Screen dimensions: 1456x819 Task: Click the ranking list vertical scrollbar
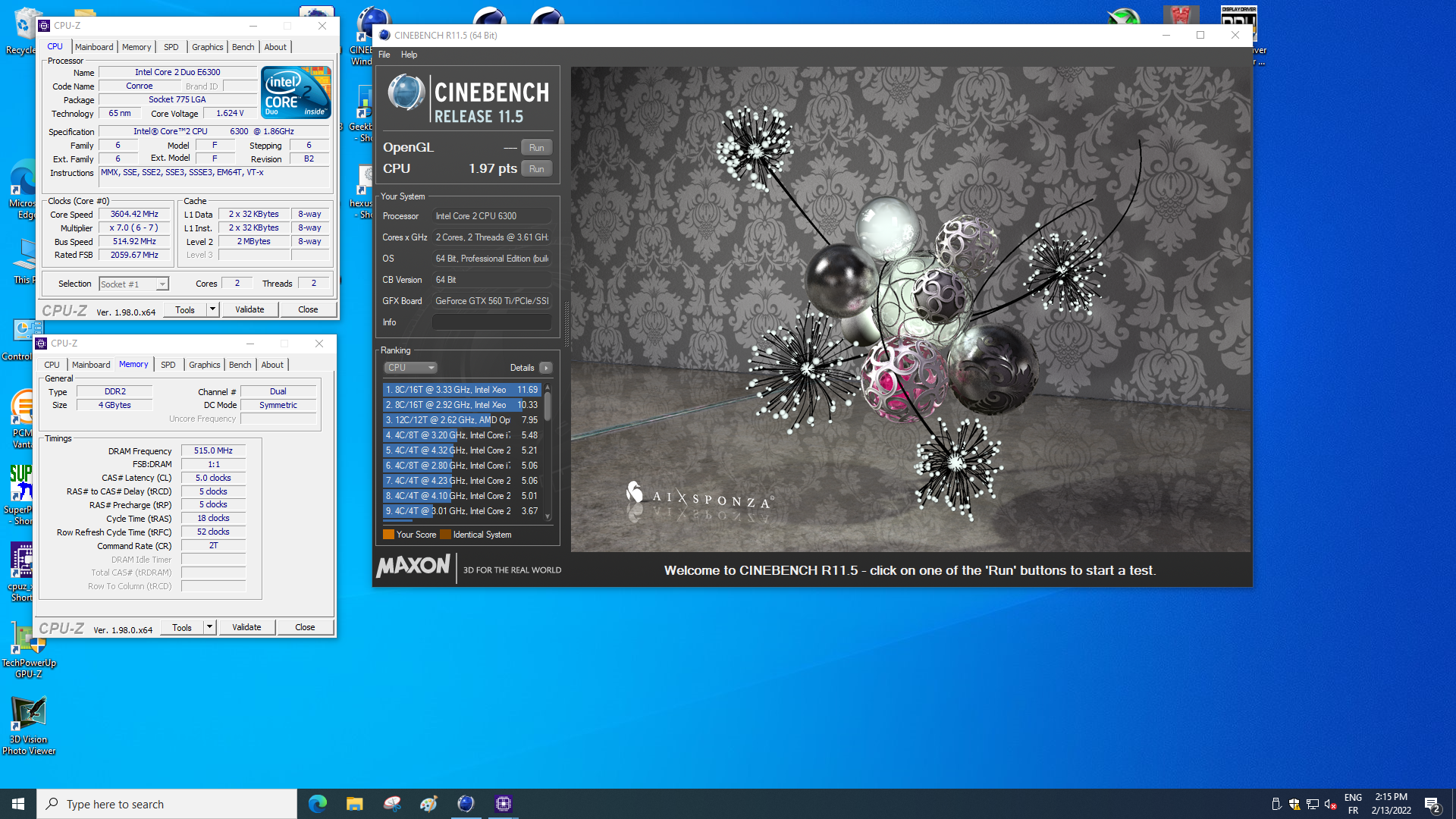click(548, 406)
